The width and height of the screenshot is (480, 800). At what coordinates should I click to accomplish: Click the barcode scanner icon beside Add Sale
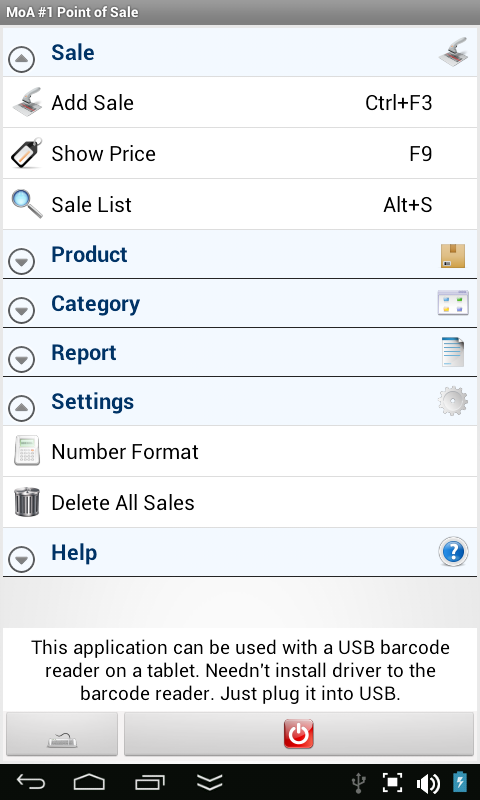pyautogui.click(x=27, y=102)
